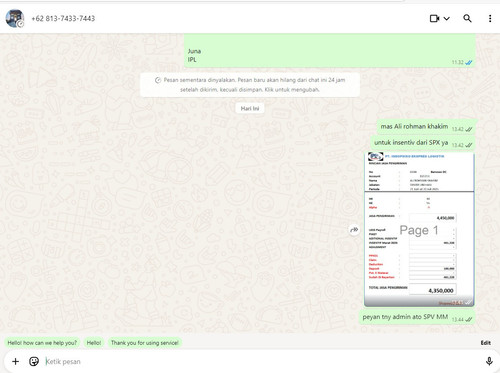Focus the 'Ketik pesan' message field
The height and width of the screenshot is (373, 500).
pos(262,361)
